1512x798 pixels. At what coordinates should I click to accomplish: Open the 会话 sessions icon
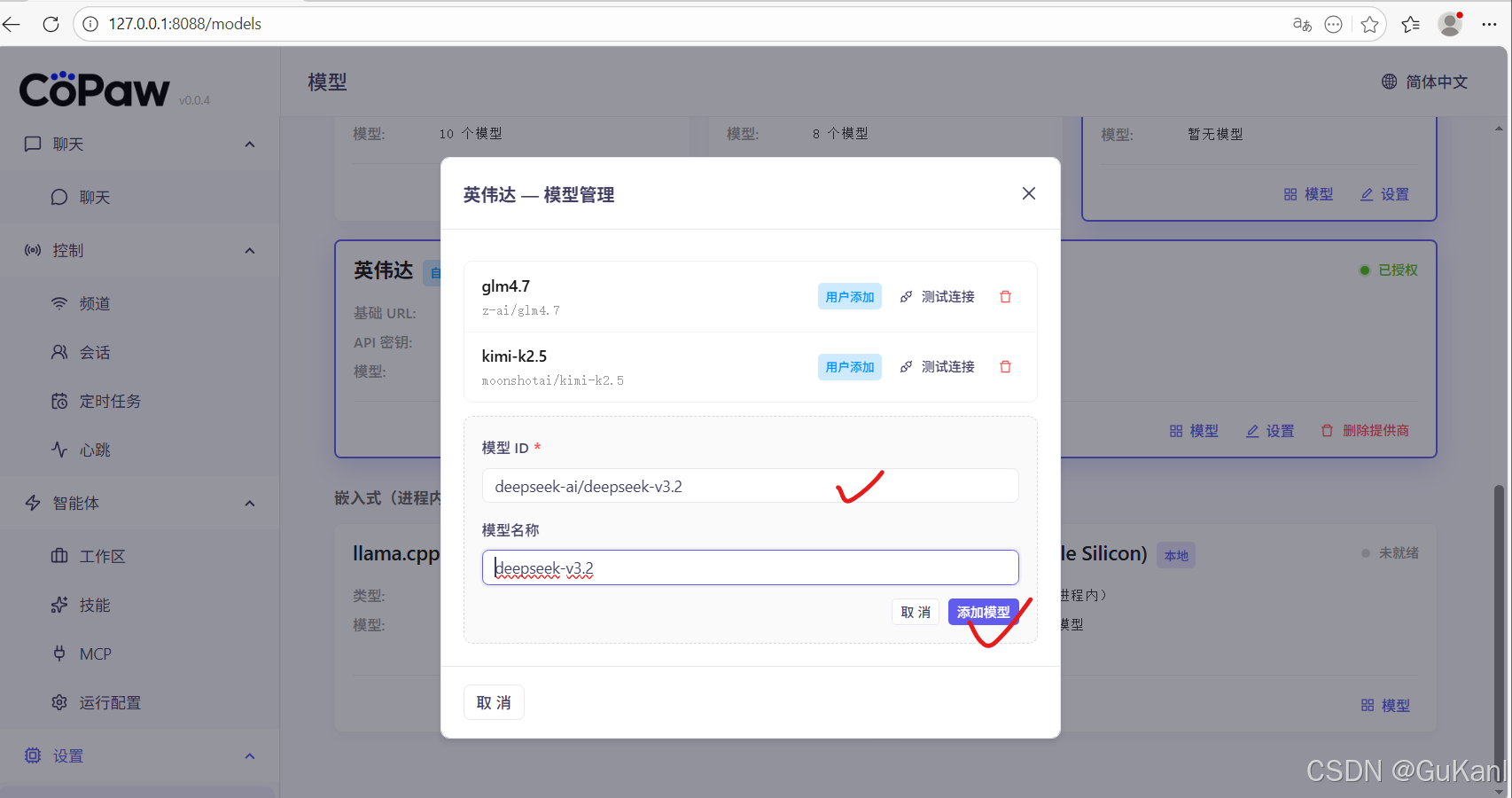(58, 352)
